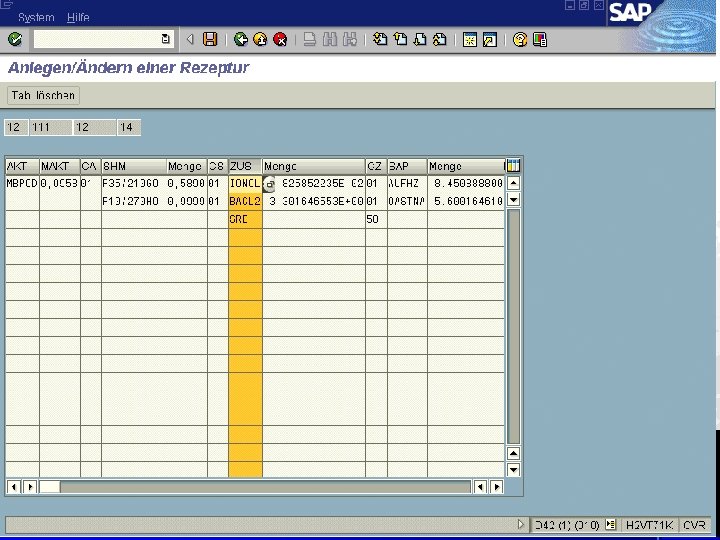Click the F4 search help button beside IONCL
This screenshot has width=720, height=540.
pos(270,184)
